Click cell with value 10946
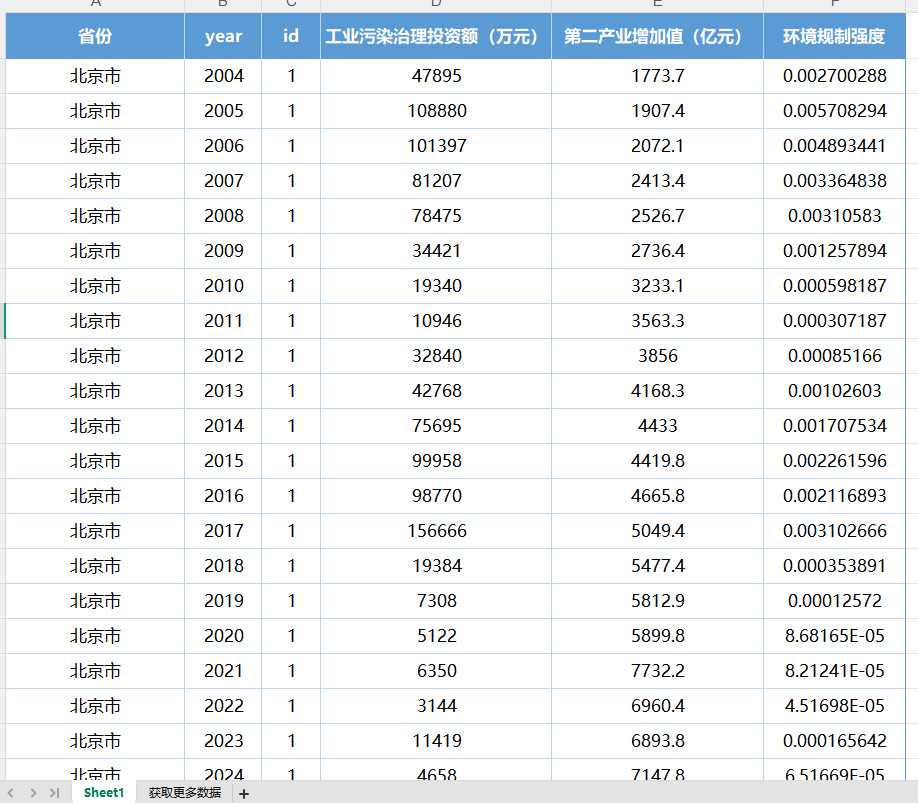Image resolution: width=918 pixels, height=803 pixels. pos(436,321)
